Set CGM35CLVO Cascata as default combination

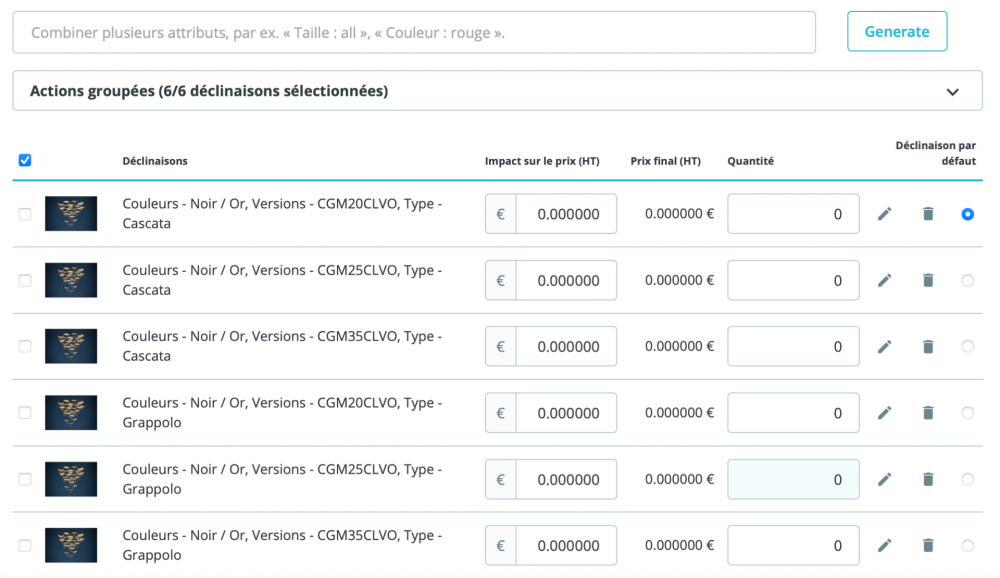click(967, 346)
